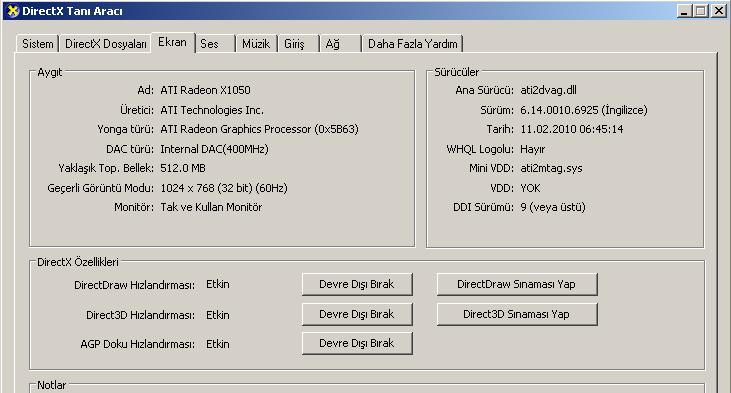Open the DirectX Dosyaları tab
Image resolution: width=731 pixels, height=393 pixels.
click(x=106, y=44)
